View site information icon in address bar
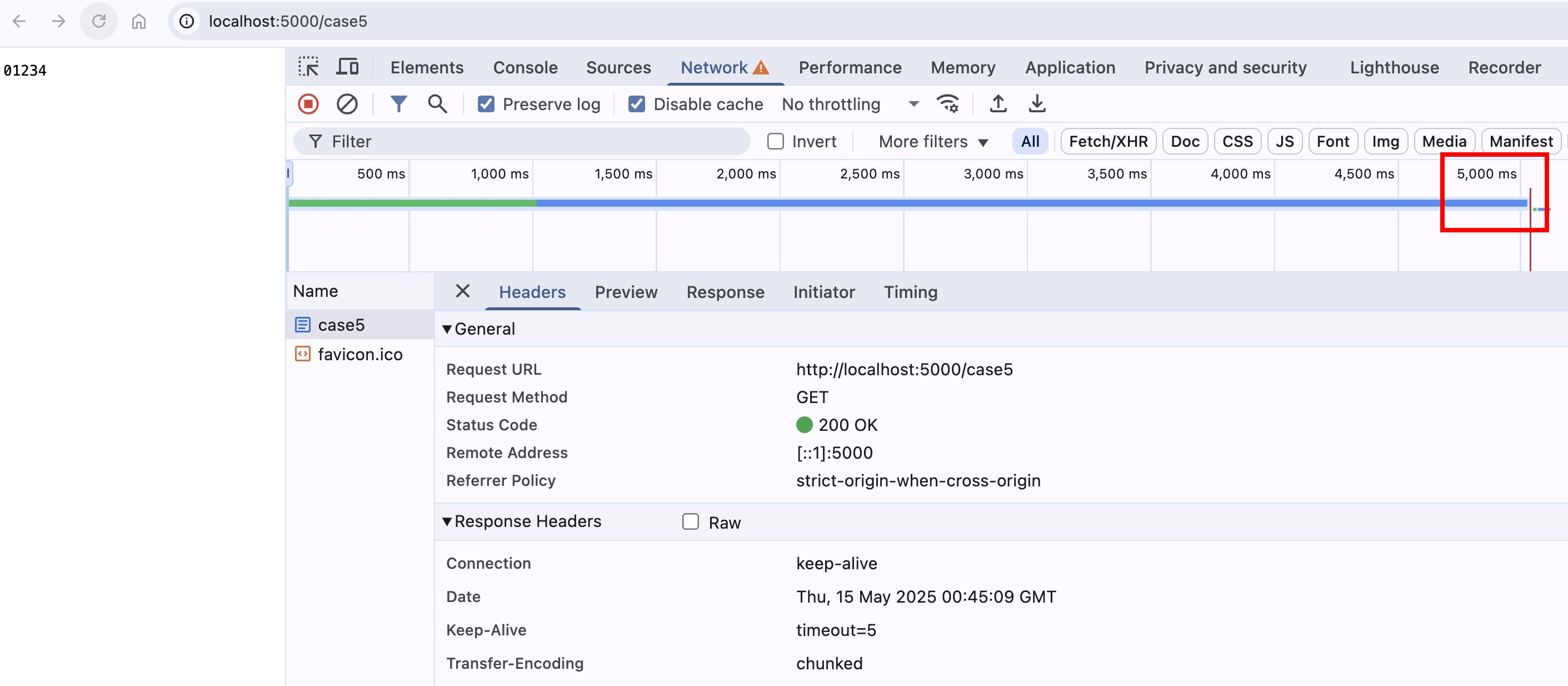 [x=186, y=21]
